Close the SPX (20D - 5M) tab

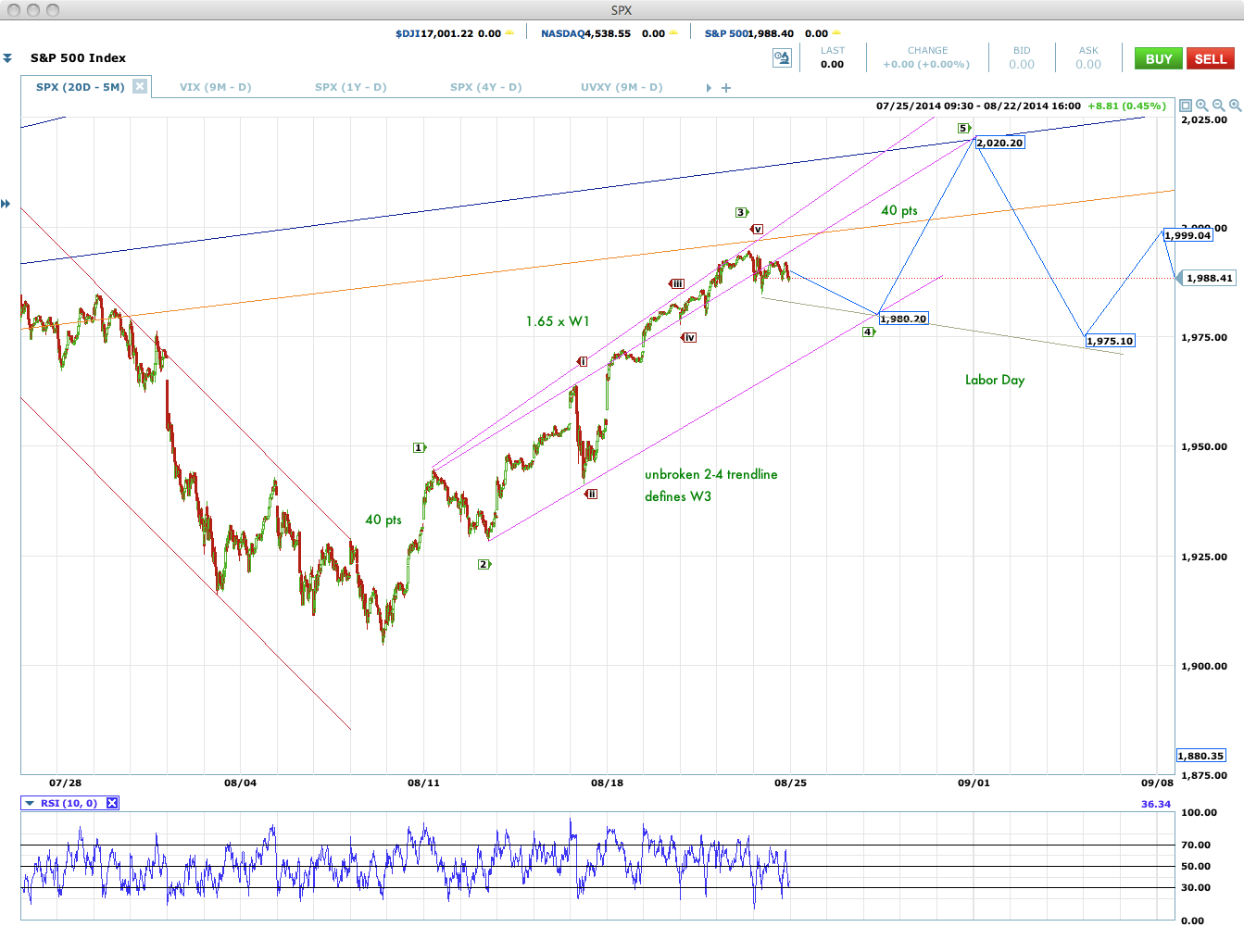pyautogui.click(x=139, y=86)
